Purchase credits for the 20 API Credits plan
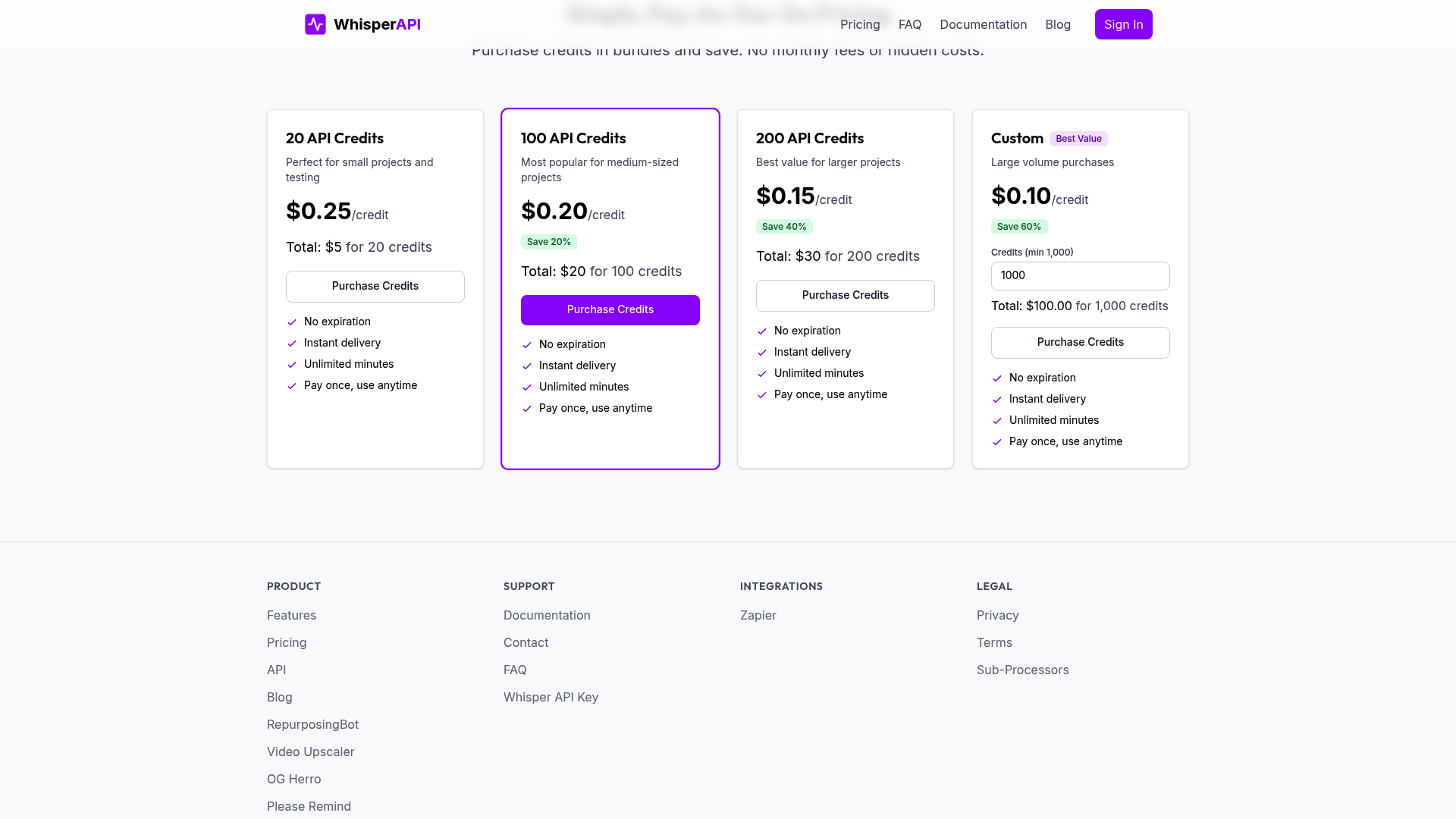 [375, 286]
